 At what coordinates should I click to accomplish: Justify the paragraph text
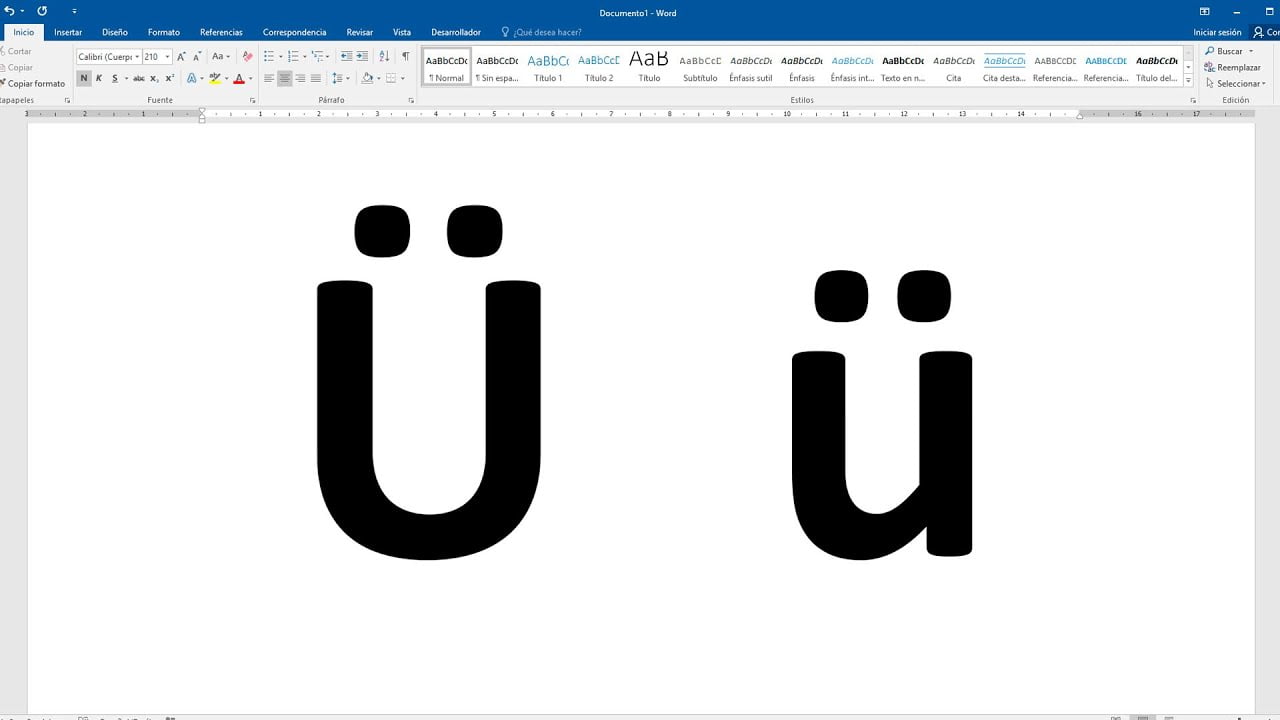coord(316,78)
